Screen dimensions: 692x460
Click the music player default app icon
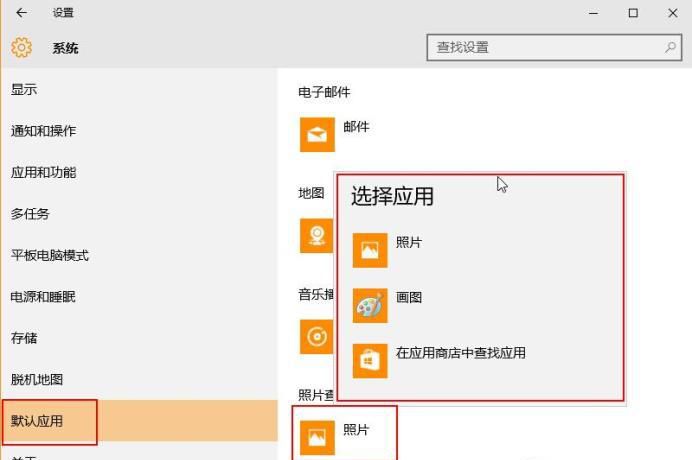pos(316,337)
